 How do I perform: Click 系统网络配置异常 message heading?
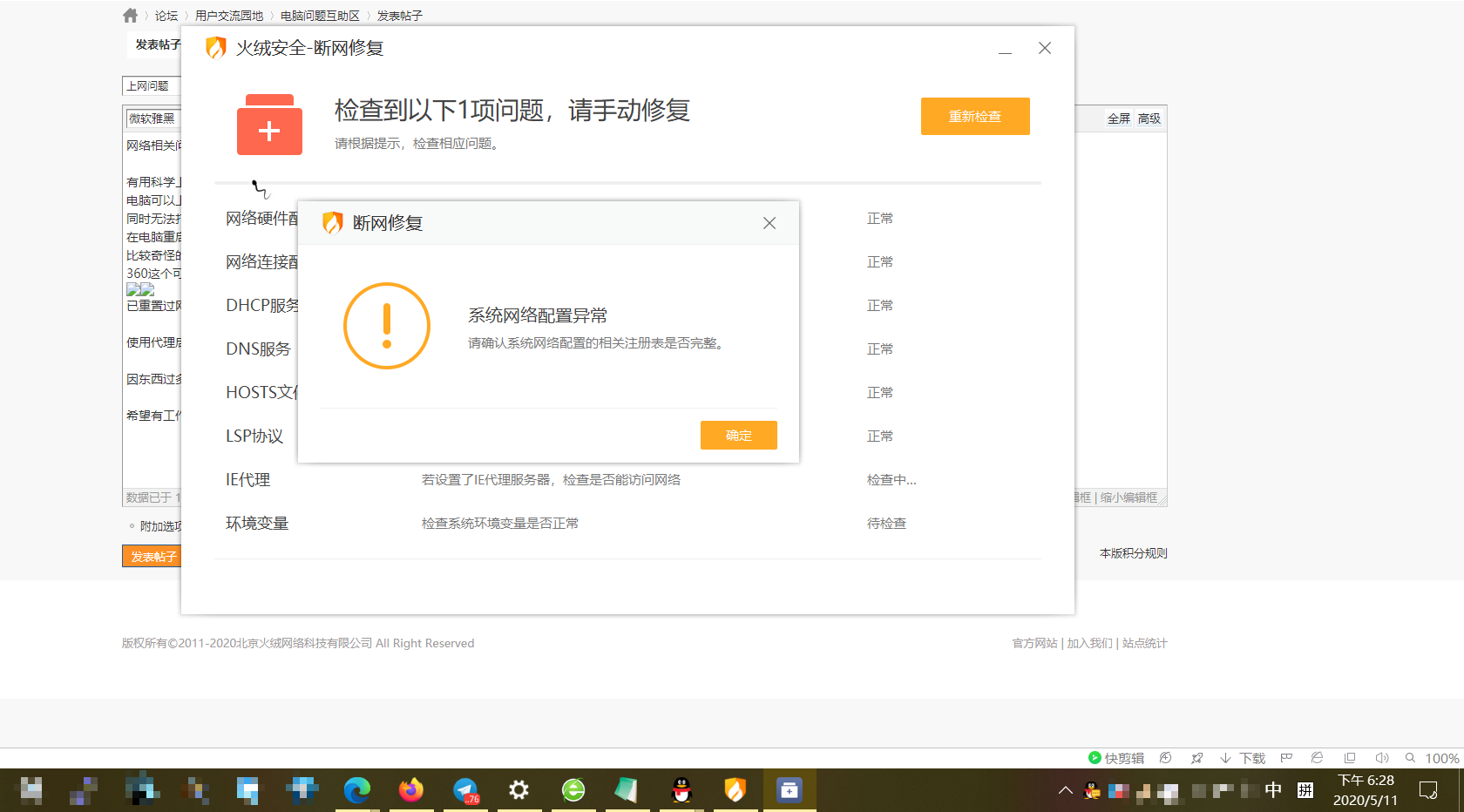(x=538, y=315)
